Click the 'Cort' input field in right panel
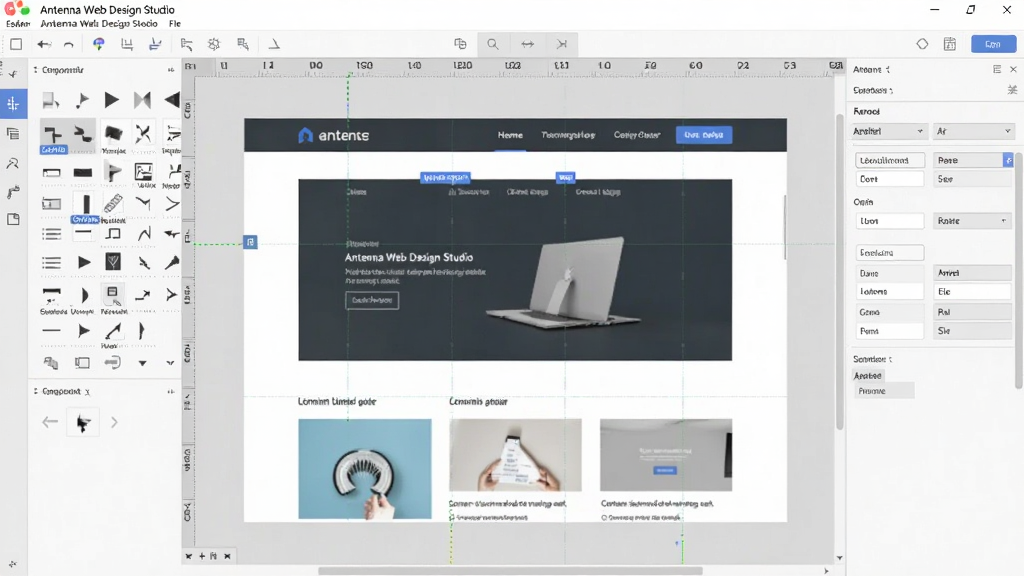This screenshot has height=576, width=1024. coord(890,179)
